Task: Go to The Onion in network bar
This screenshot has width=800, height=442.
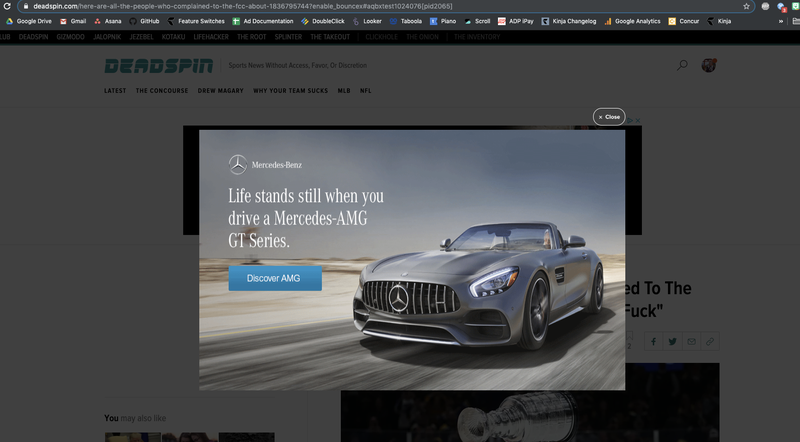Action: click(x=422, y=37)
